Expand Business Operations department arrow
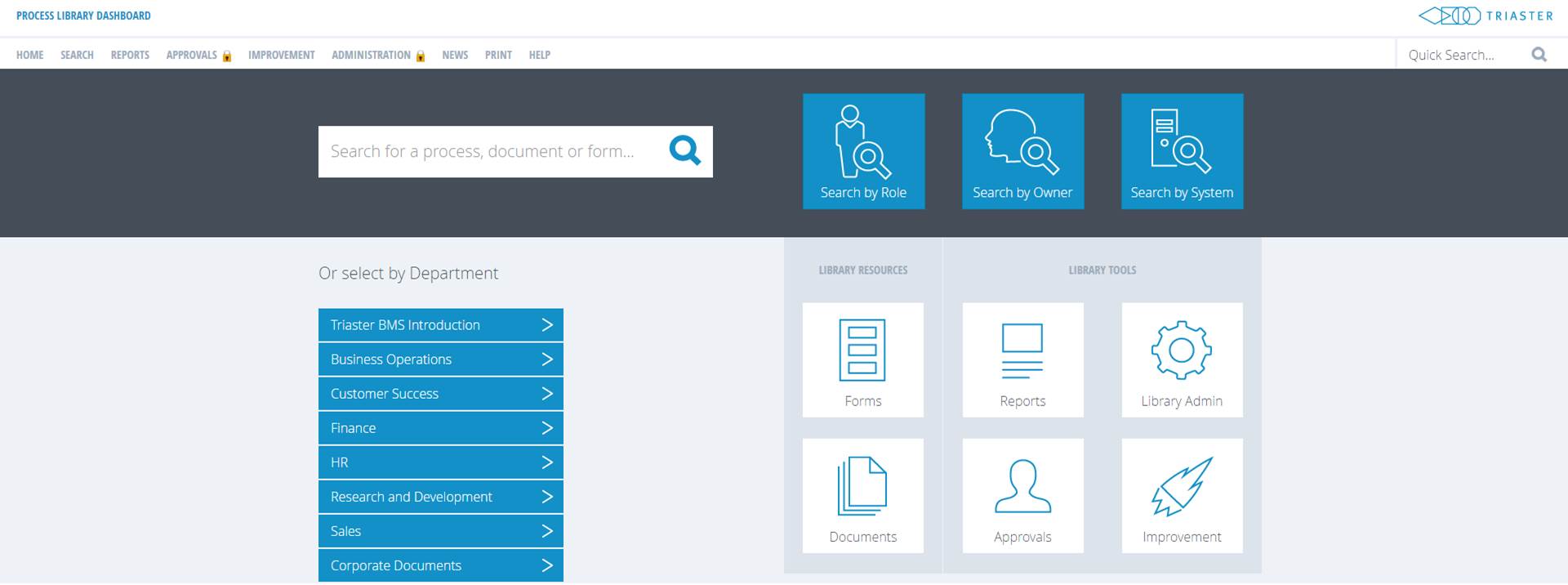This screenshot has width=1568, height=585. click(x=547, y=359)
